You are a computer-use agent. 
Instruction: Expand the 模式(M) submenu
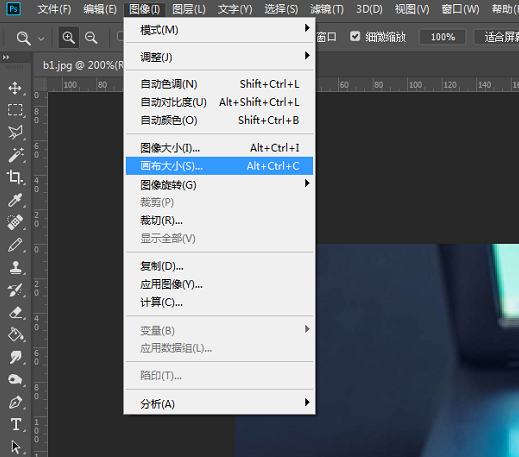(219, 30)
